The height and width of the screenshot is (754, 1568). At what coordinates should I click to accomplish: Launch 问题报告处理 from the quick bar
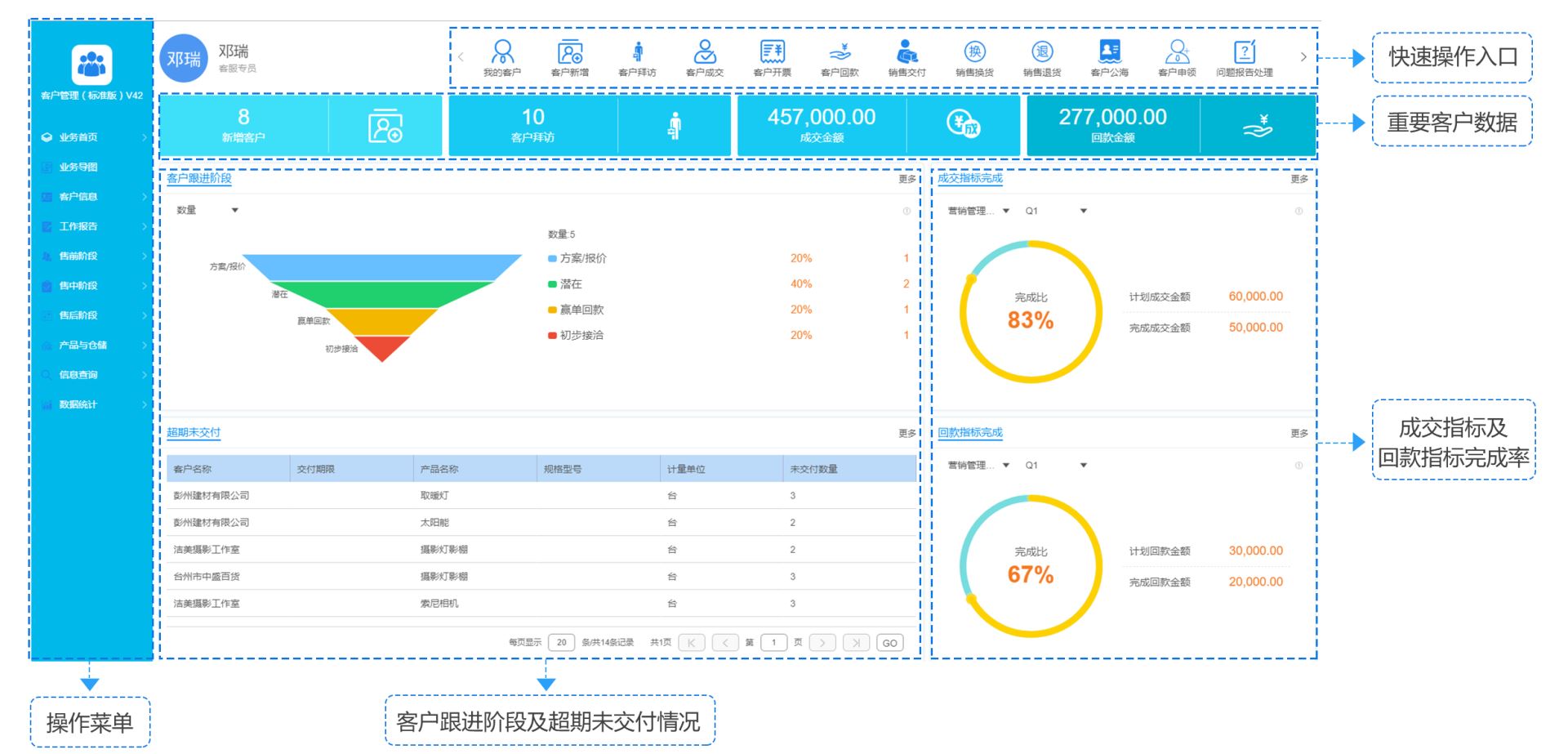[1244, 54]
